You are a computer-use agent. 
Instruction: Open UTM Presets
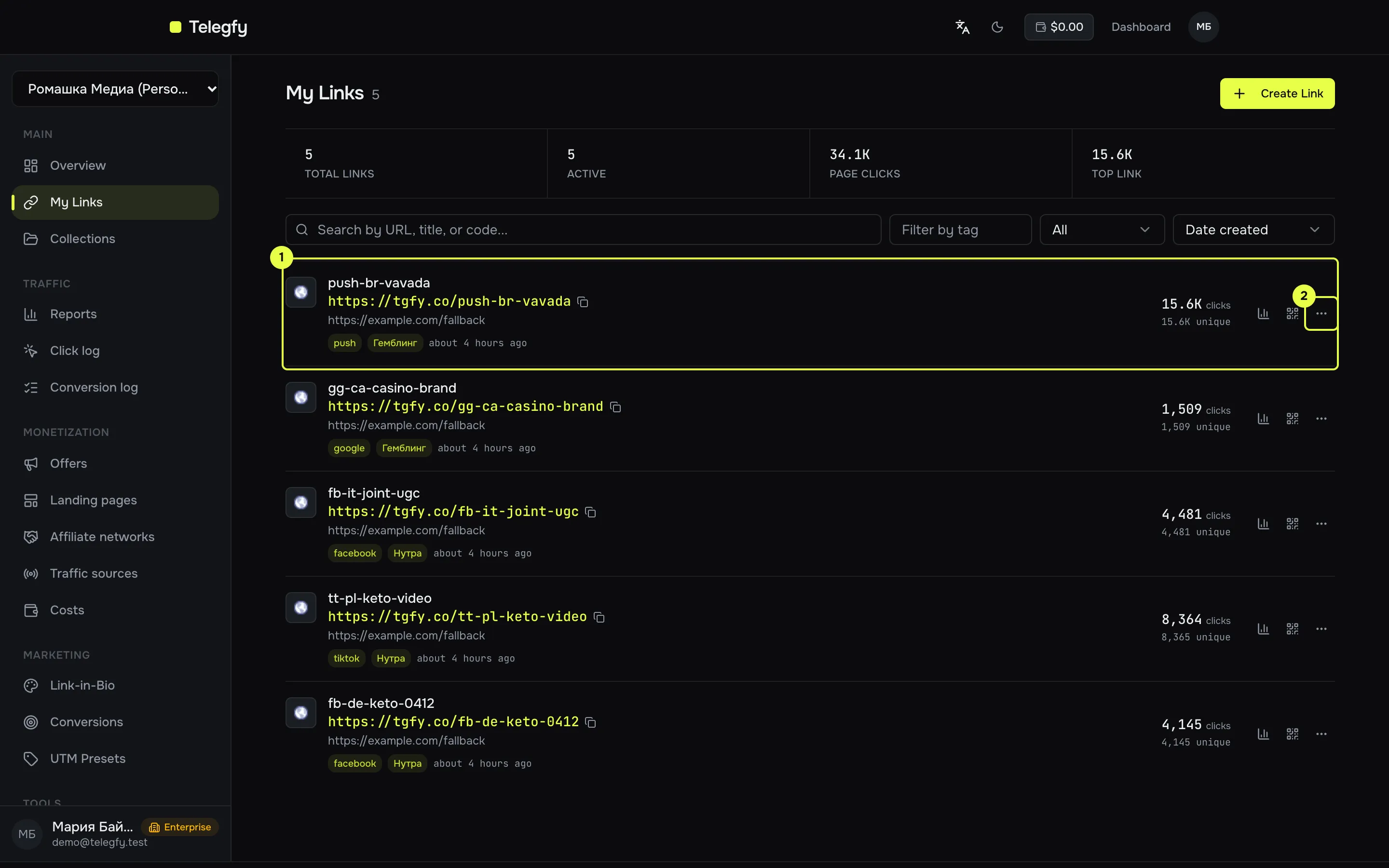(x=115, y=759)
